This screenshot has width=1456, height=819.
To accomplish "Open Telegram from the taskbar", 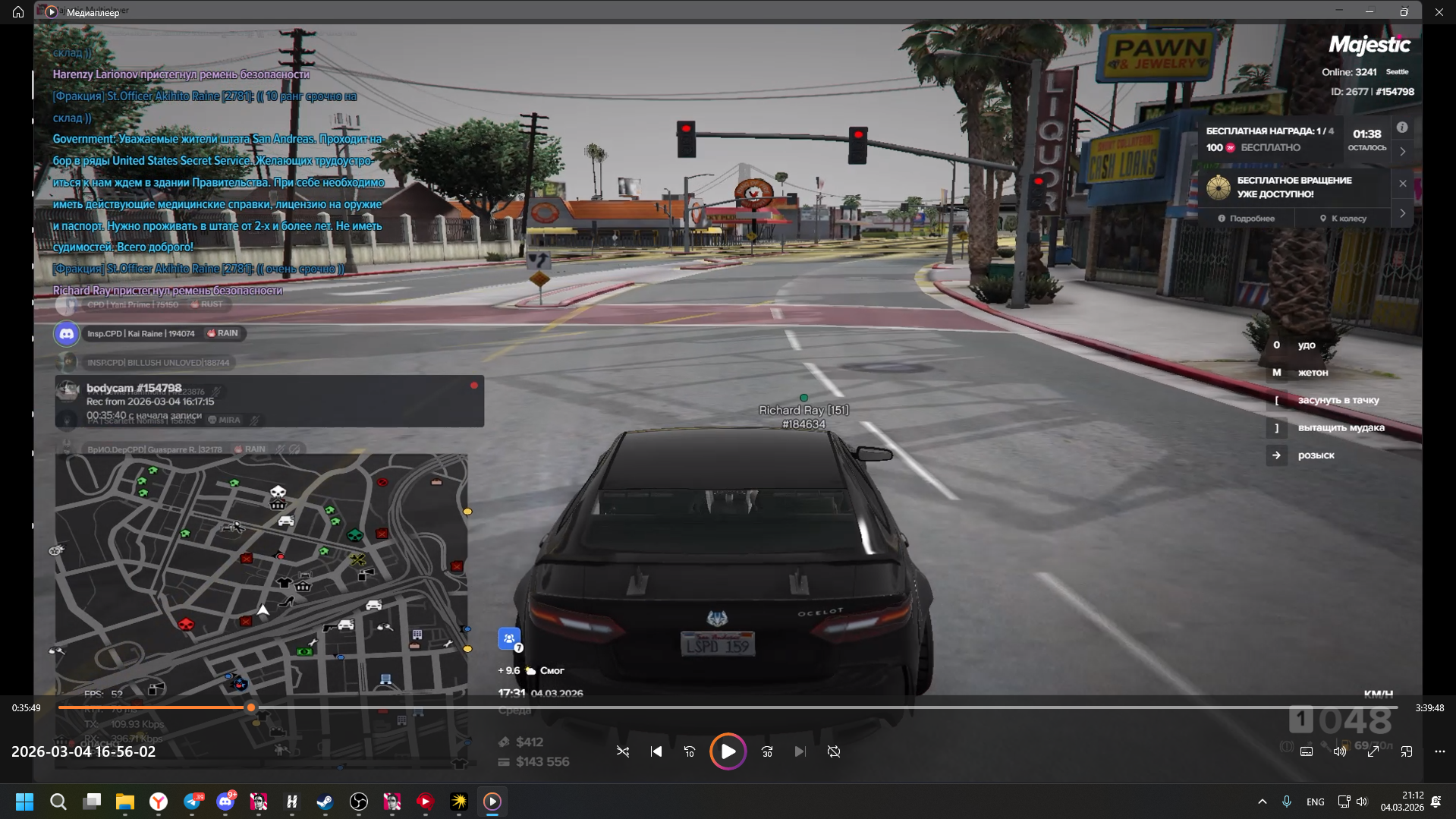I will click(x=192, y=802).
